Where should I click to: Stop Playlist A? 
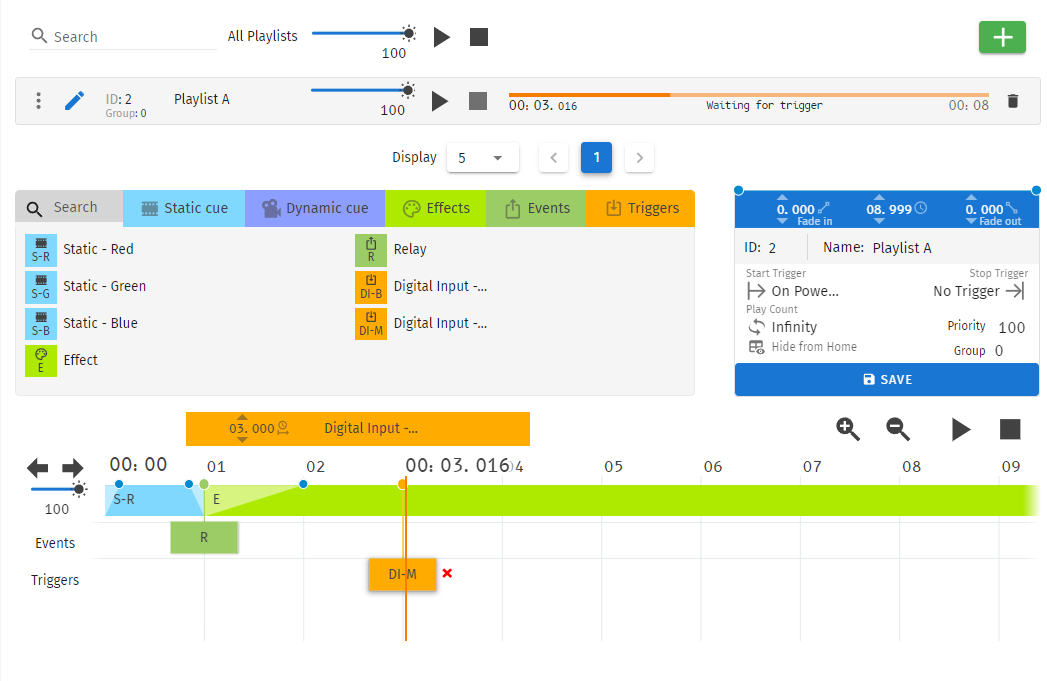click(x=477, y=101)
